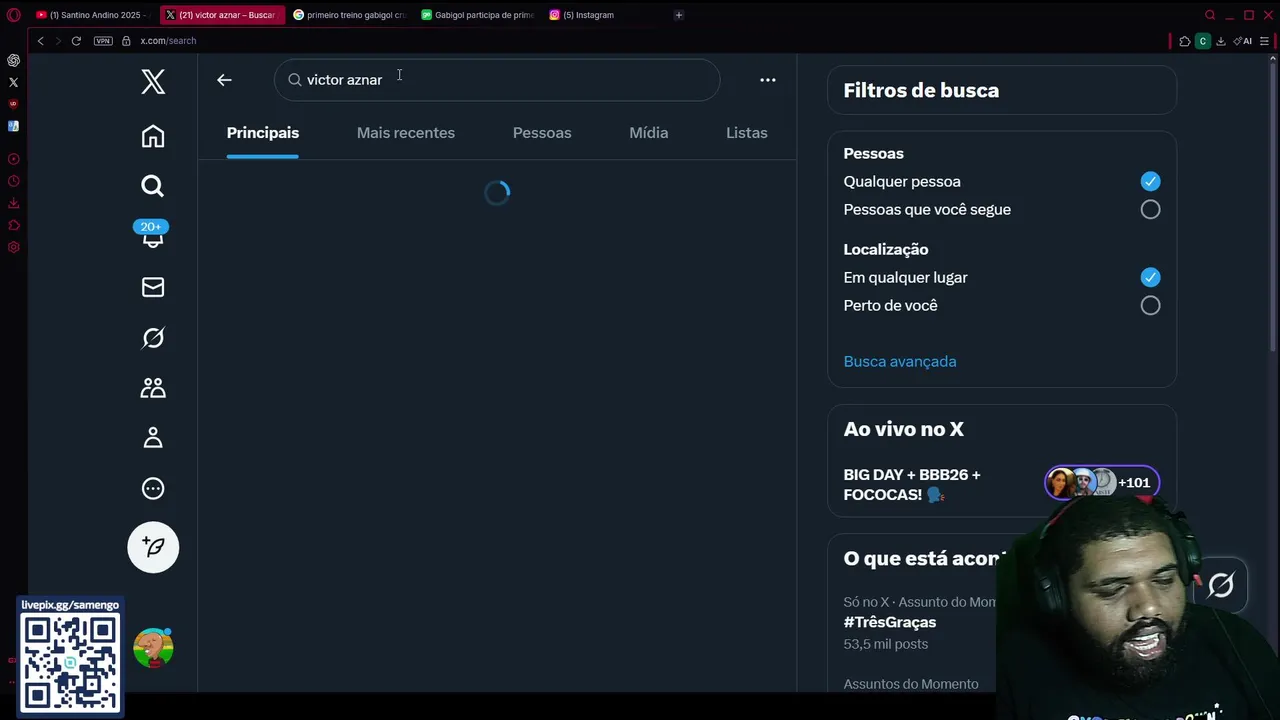Open settings gear in Opera sidebar
Screen dimensions: 1280x720
pos(13,247)
